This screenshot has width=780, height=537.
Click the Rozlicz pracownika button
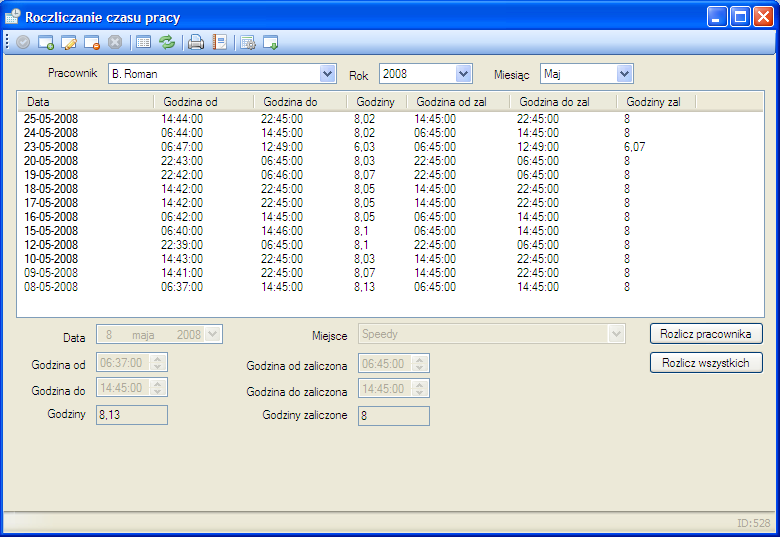pos(706,334)
